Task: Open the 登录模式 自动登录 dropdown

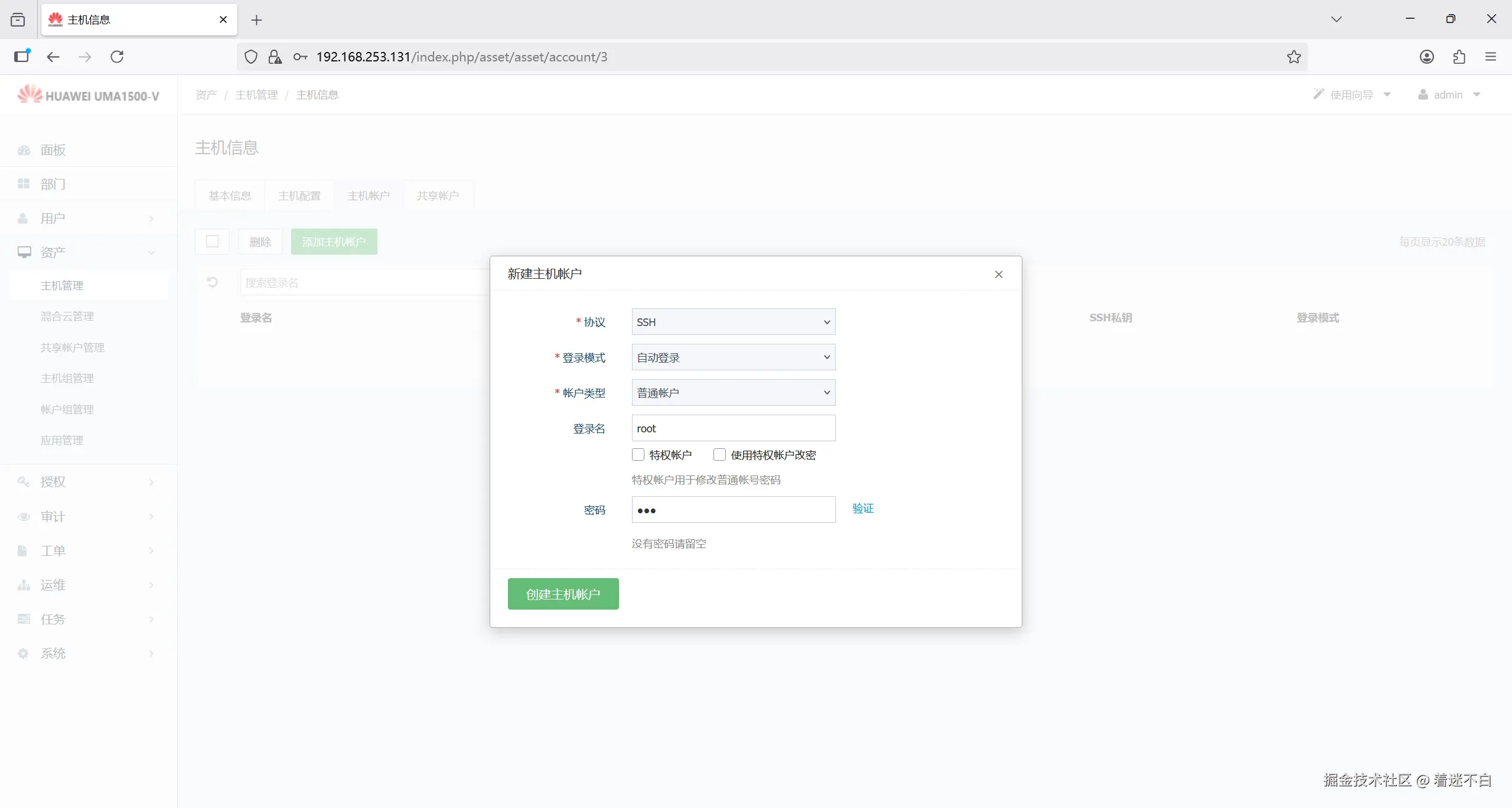Action: tap(733, 357)
